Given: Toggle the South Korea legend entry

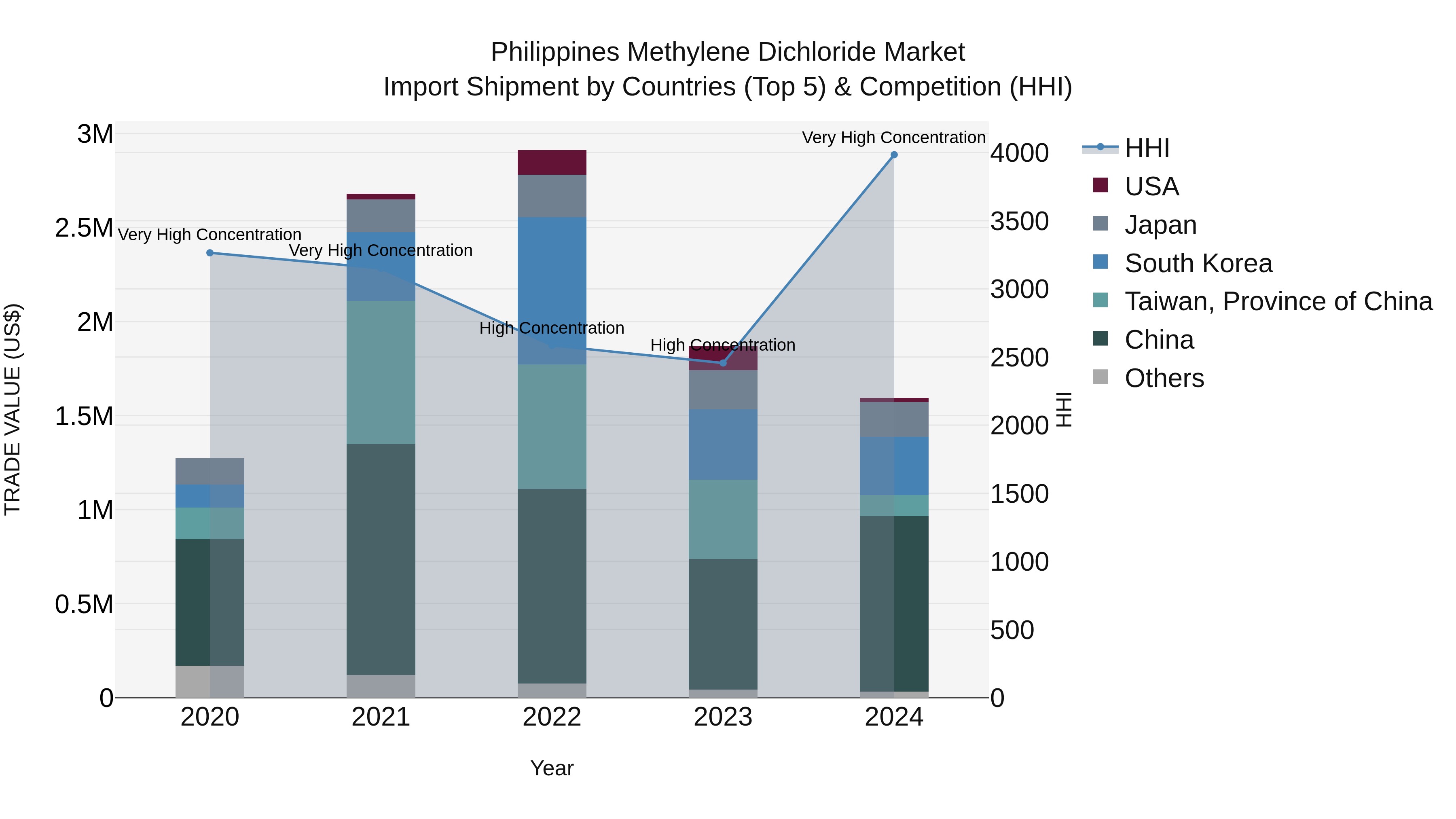Looking at the screenshot, I should tap(1183, 263).
